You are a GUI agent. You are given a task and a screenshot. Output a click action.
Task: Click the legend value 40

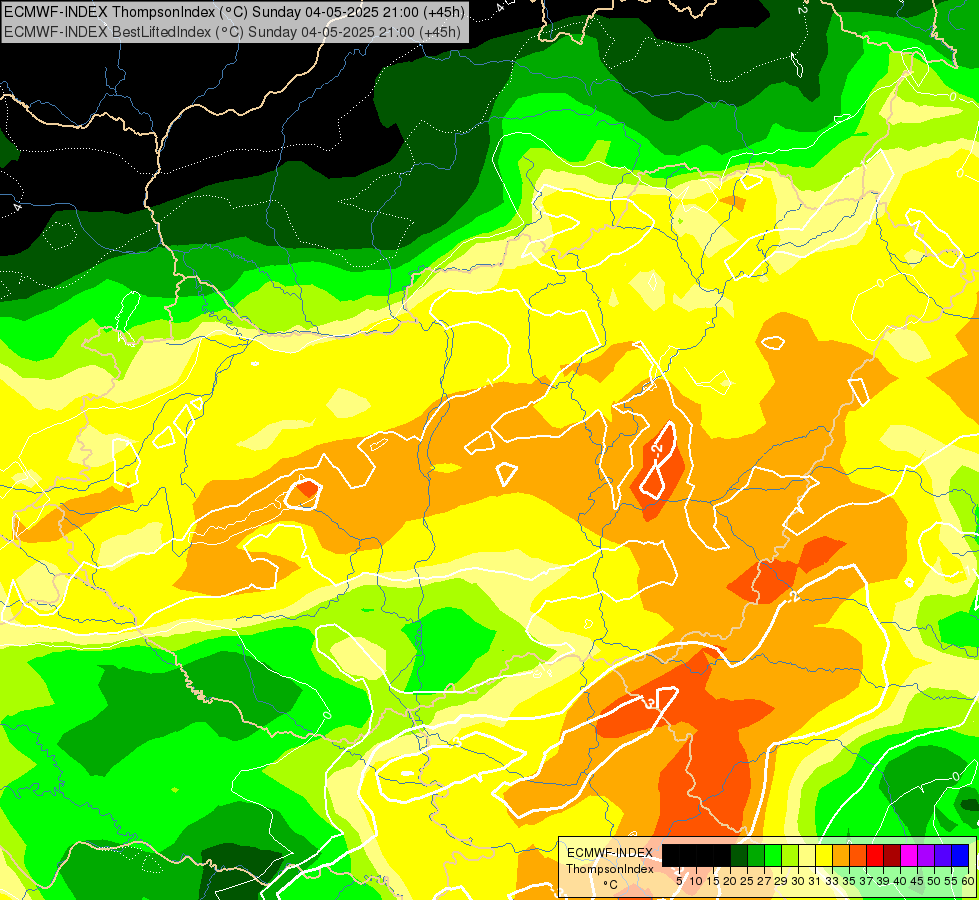900,881
